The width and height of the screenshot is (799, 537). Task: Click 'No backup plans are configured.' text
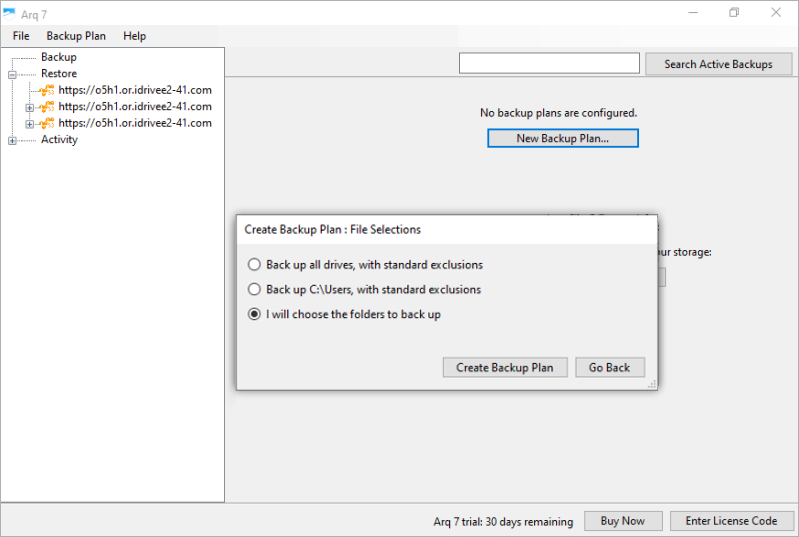pyautogui.click(x=558, y=113)
